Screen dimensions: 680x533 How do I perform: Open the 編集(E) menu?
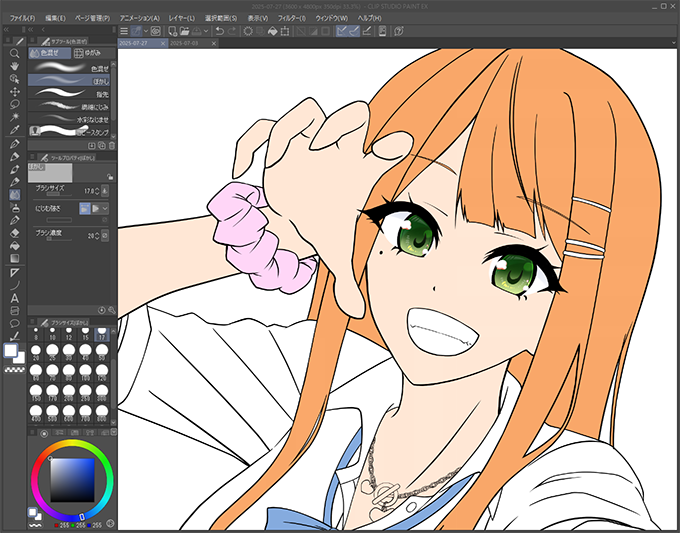pyautogui.click(x=55, y=18)
